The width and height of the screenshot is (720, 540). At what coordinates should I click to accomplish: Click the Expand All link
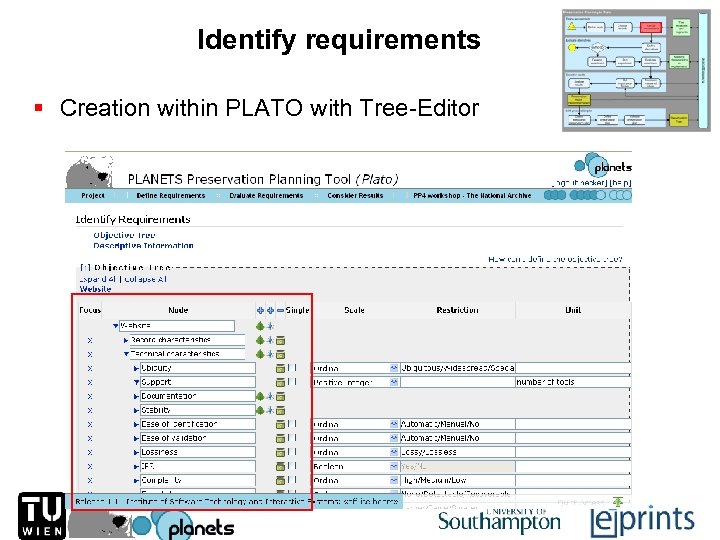coord(98,279)
